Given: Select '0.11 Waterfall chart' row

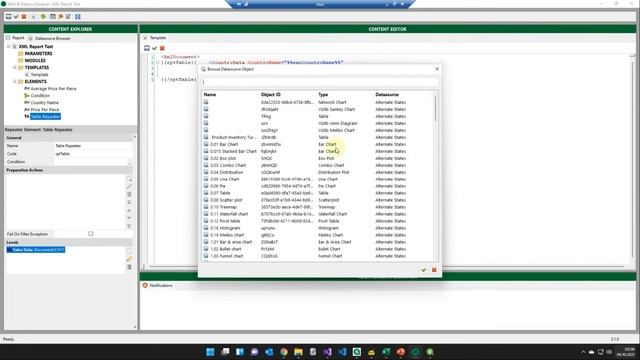Looking at the screenshot, I should (x=318, y=214).
